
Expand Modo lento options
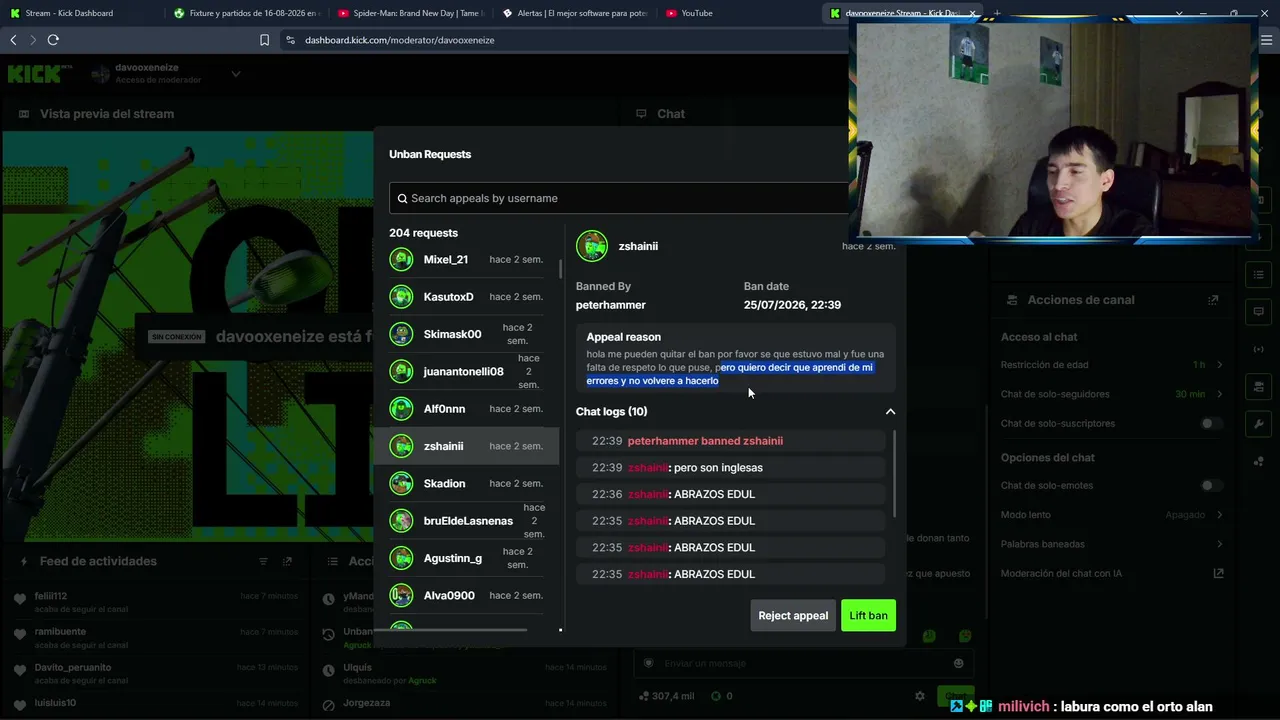1220,515
